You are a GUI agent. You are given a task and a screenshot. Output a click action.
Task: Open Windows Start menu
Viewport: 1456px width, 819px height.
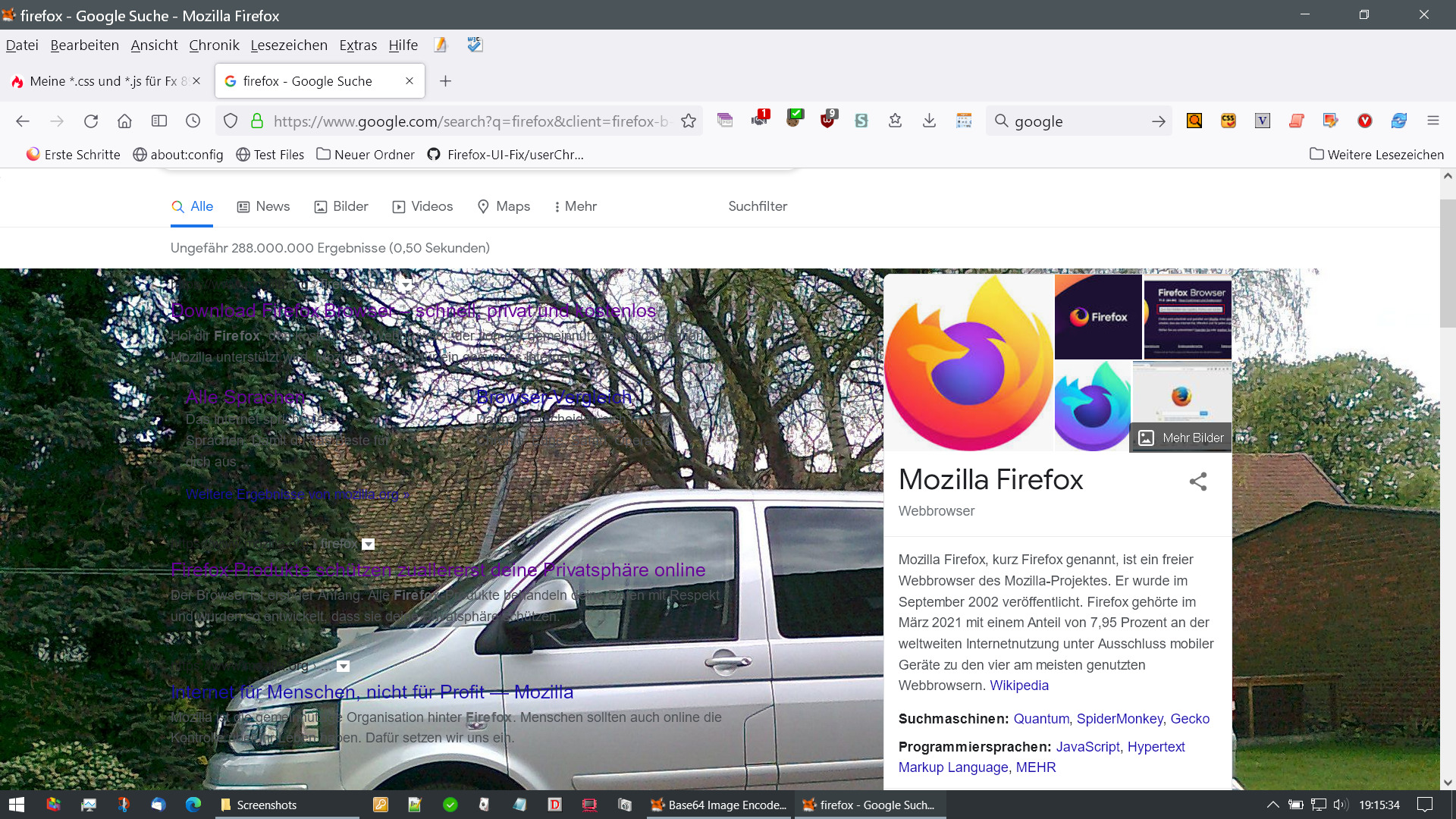coord(17,805)
